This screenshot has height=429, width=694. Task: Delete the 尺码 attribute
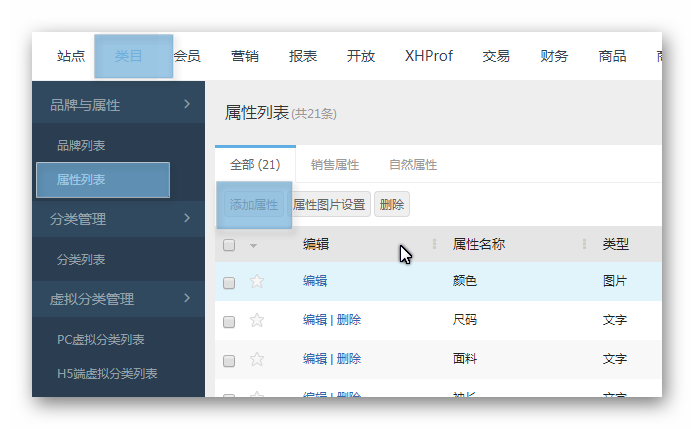coord(349,320)
